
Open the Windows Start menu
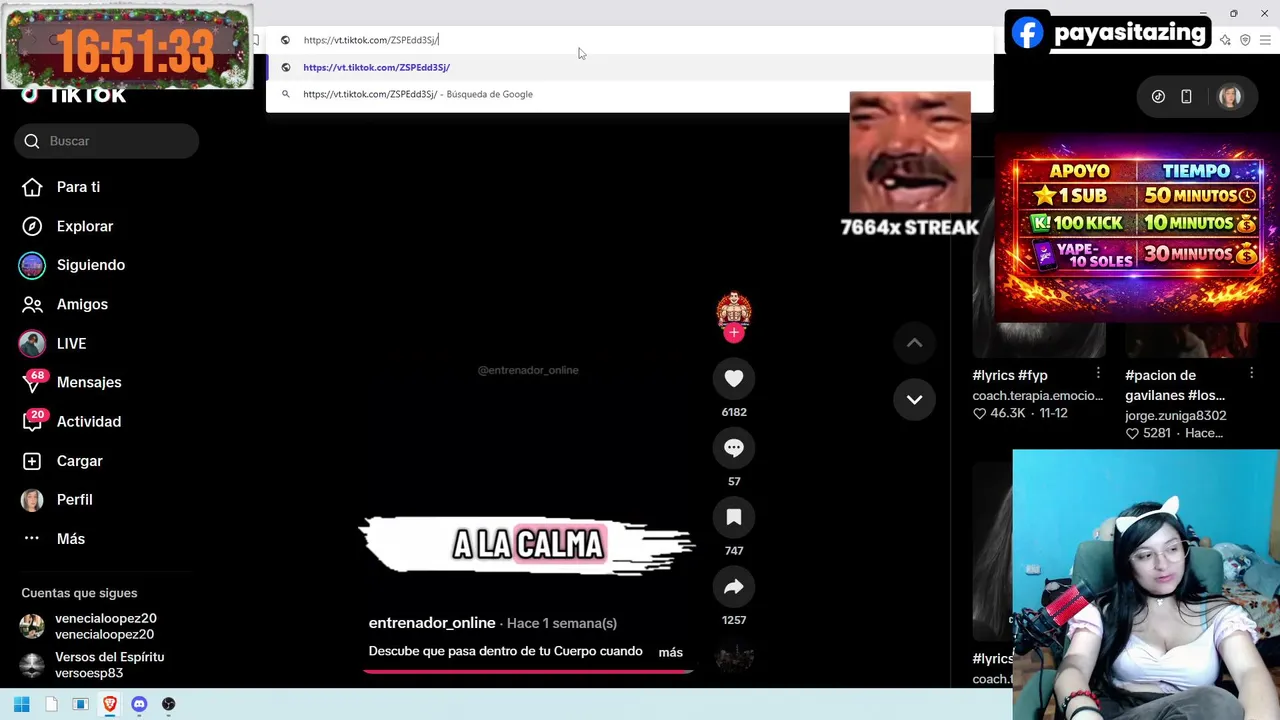click(x=22, y=704)
